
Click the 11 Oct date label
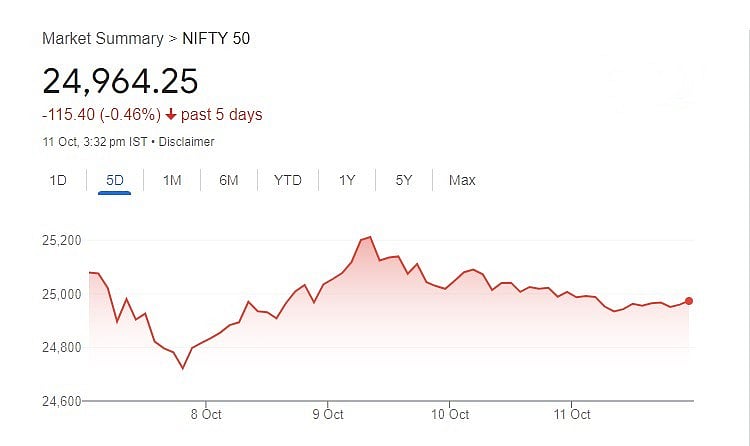[x=572, y=414]
